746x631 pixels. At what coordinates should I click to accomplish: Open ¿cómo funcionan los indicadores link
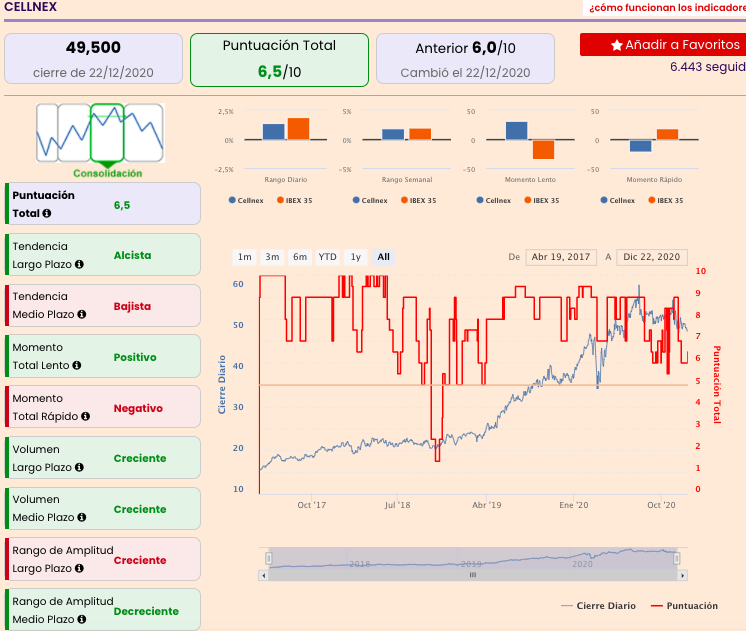click(x=667, y=8)
